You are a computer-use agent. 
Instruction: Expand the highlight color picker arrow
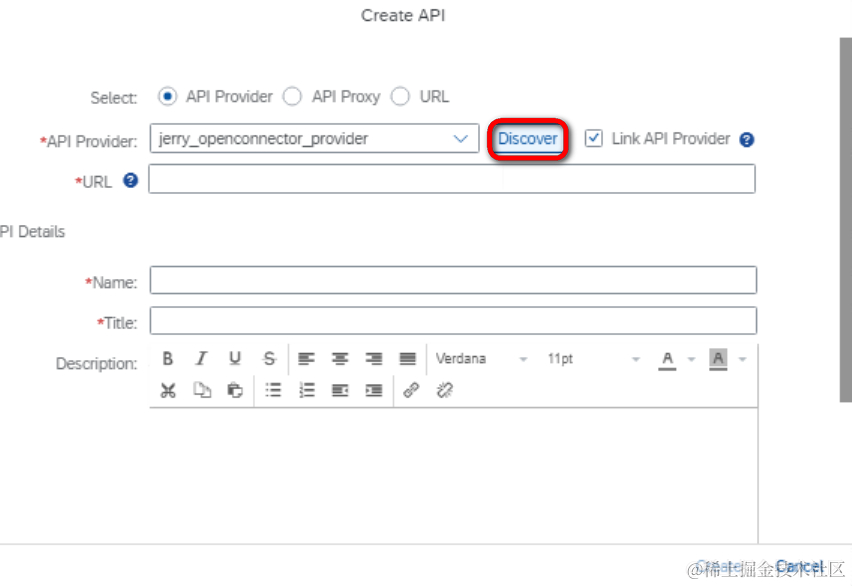(743, 359)
